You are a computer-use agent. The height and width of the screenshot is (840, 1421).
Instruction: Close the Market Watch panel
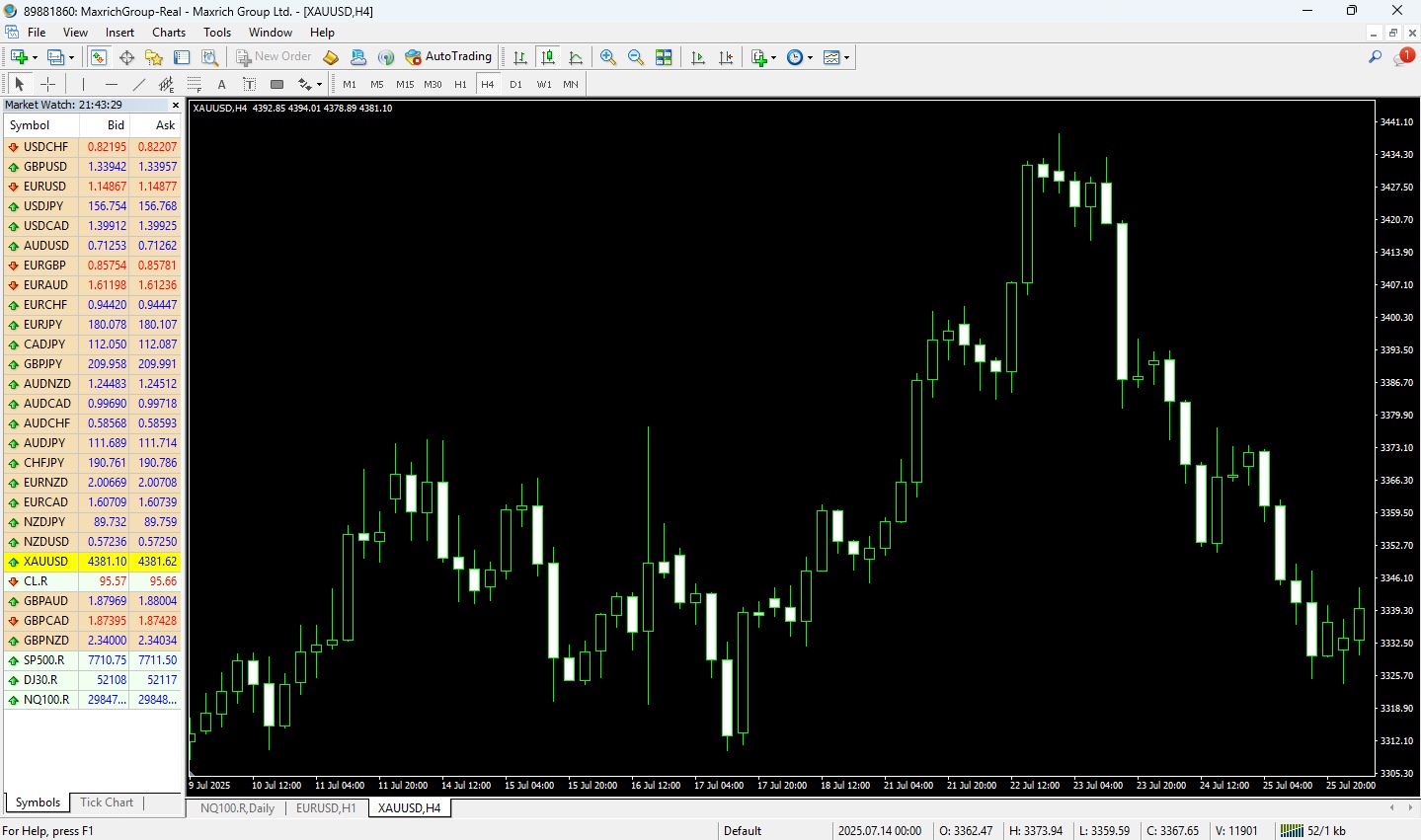[176, 105]
